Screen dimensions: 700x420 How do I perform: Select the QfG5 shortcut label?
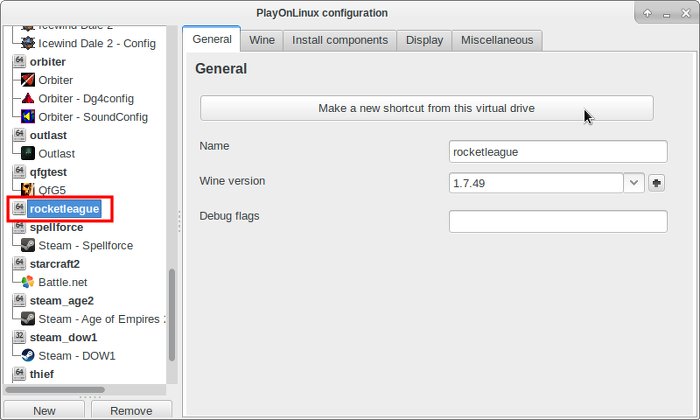coord(52,190)
